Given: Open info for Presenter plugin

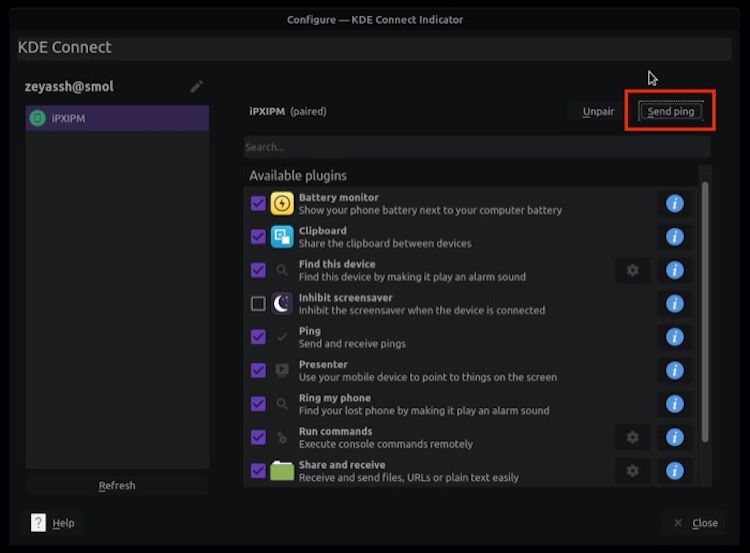Looking at the screenshot, I should (x=674, y=371).
